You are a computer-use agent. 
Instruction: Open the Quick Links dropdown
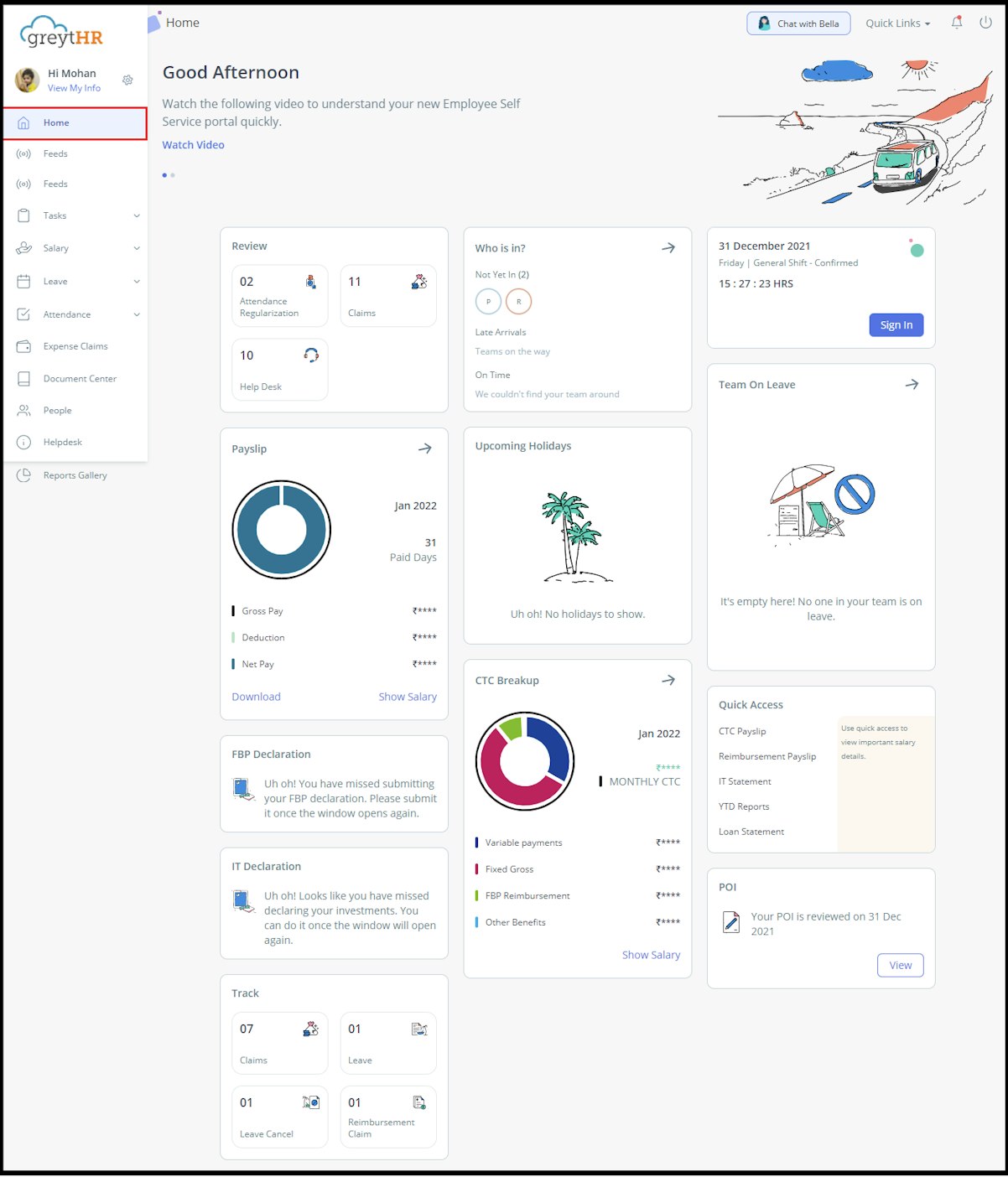[x=896, y=23]
